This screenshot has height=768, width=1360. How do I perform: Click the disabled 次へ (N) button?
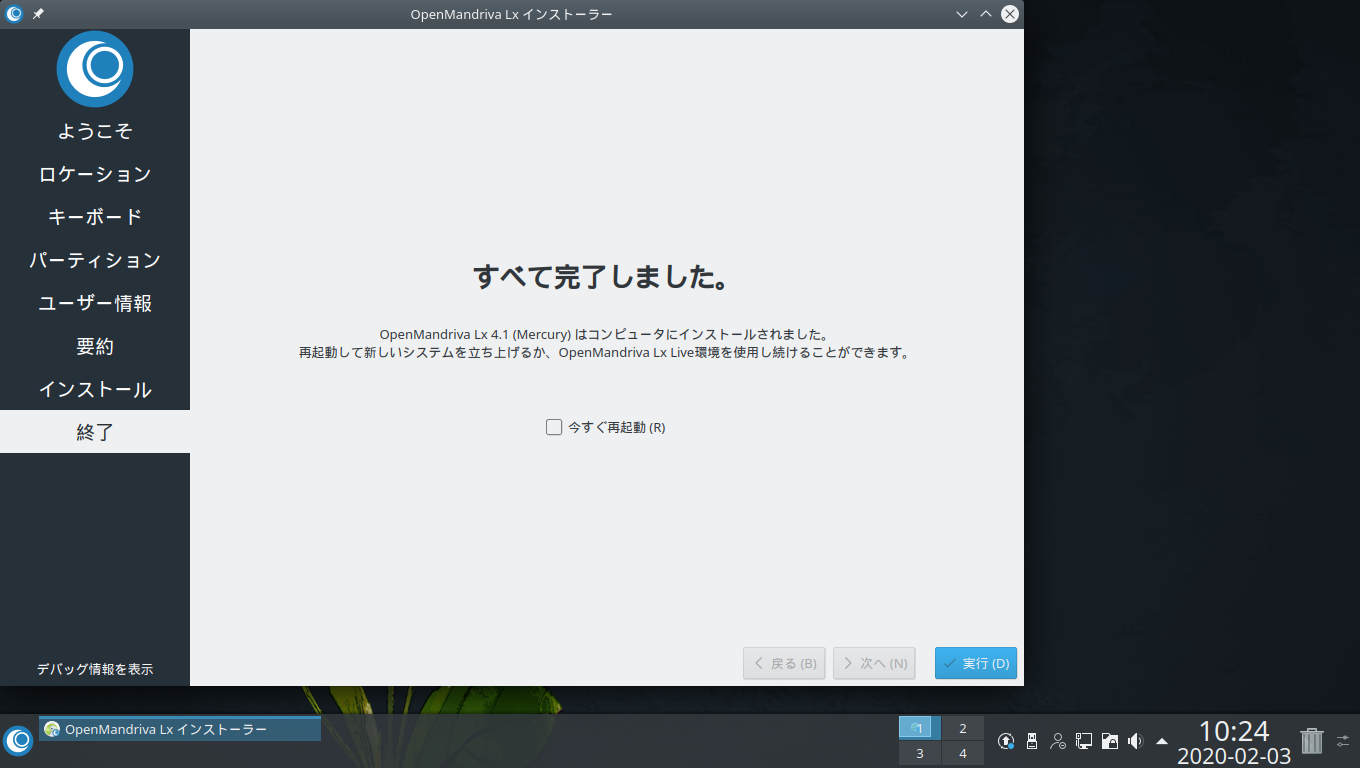click(x=874, y=663)
